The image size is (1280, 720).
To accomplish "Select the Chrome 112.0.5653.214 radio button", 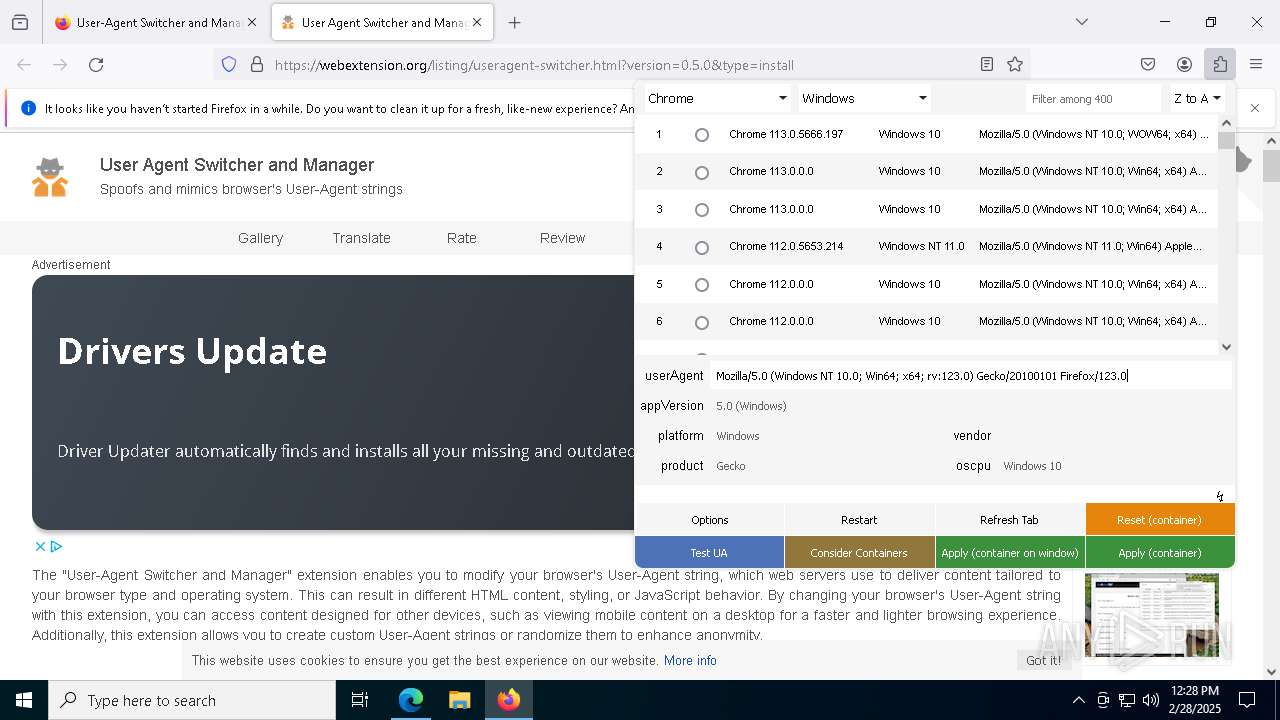I will 702,248.
